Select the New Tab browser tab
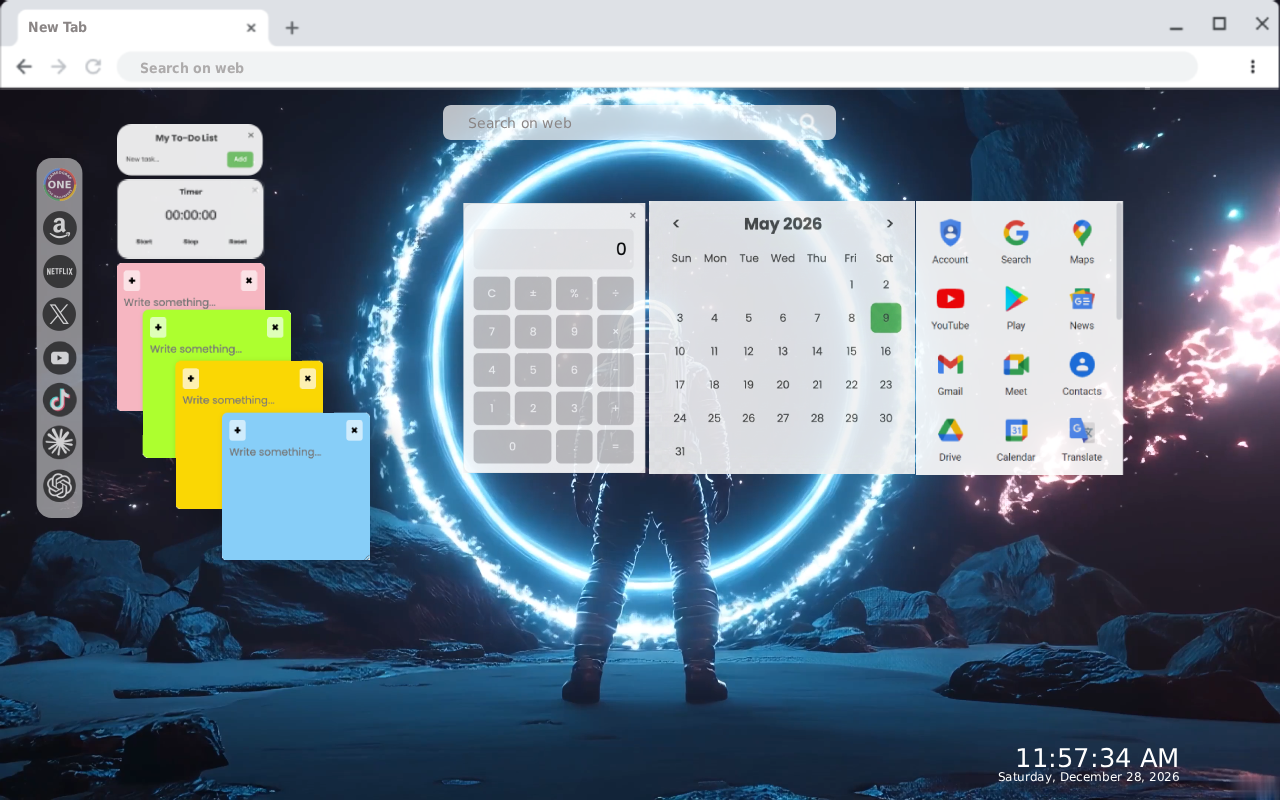 [x=141, y=27]
